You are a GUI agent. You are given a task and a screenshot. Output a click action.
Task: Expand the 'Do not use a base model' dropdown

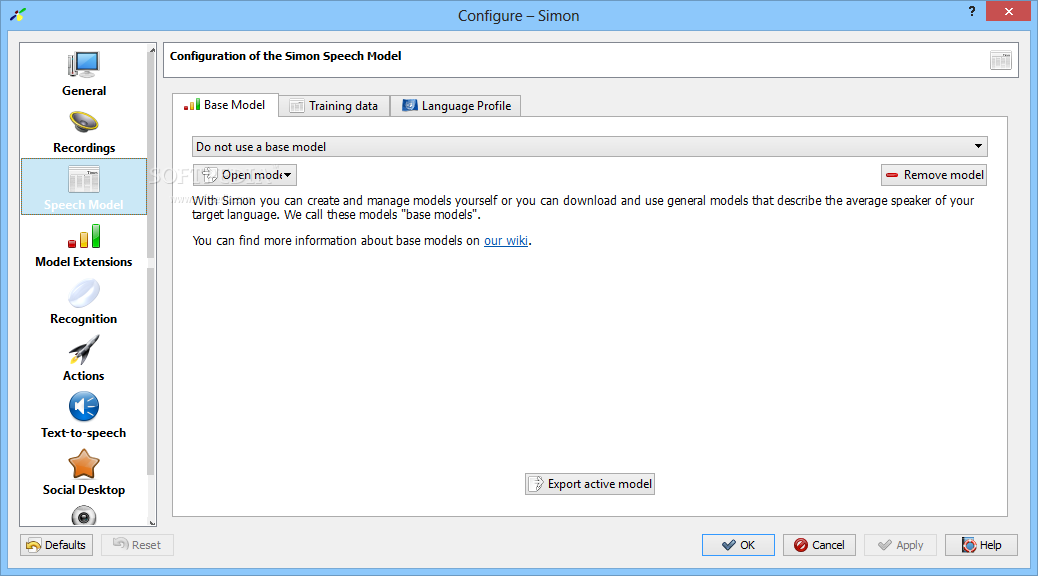point(589,146)
